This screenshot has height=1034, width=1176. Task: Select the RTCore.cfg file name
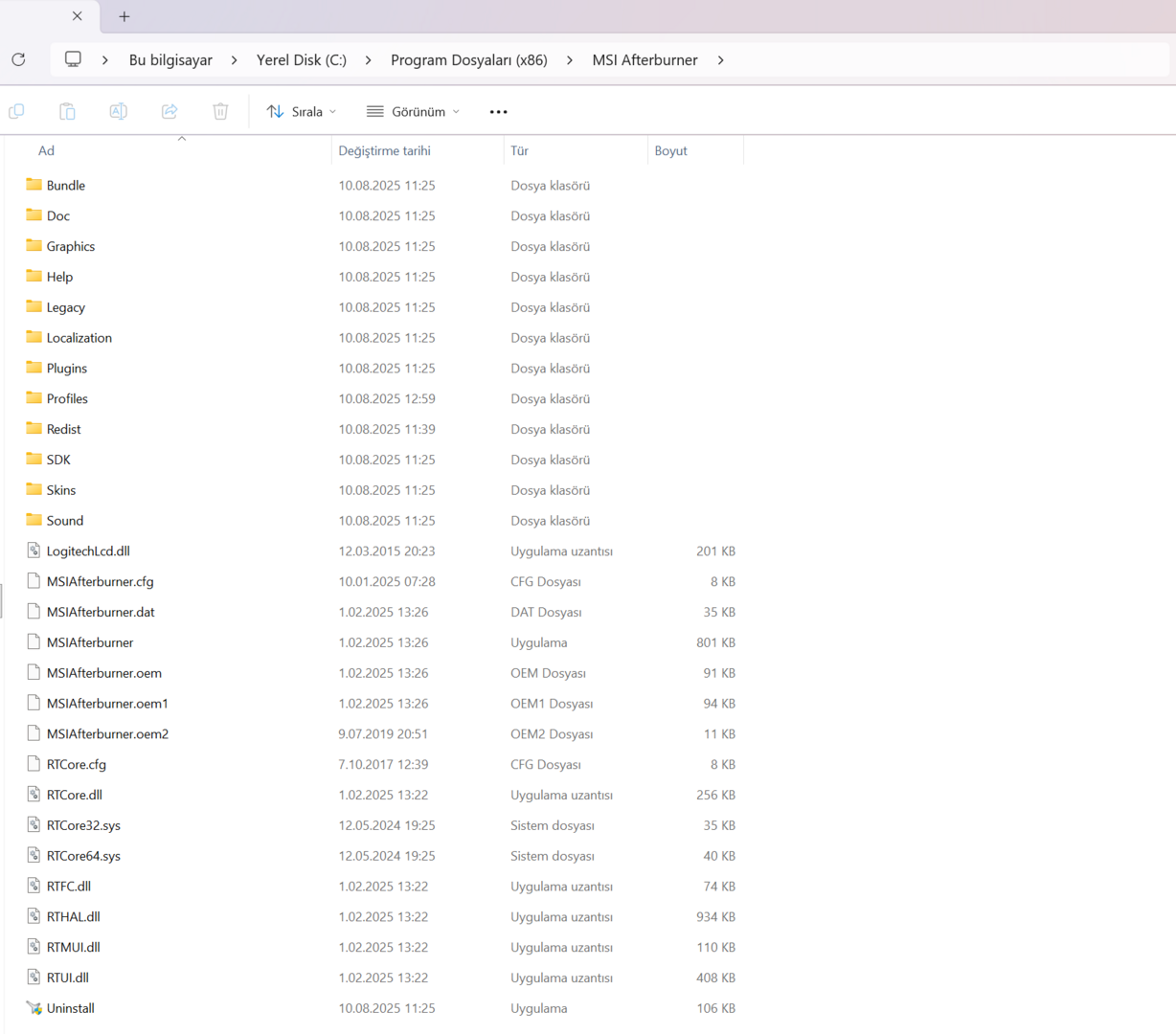tap(77, 764)
